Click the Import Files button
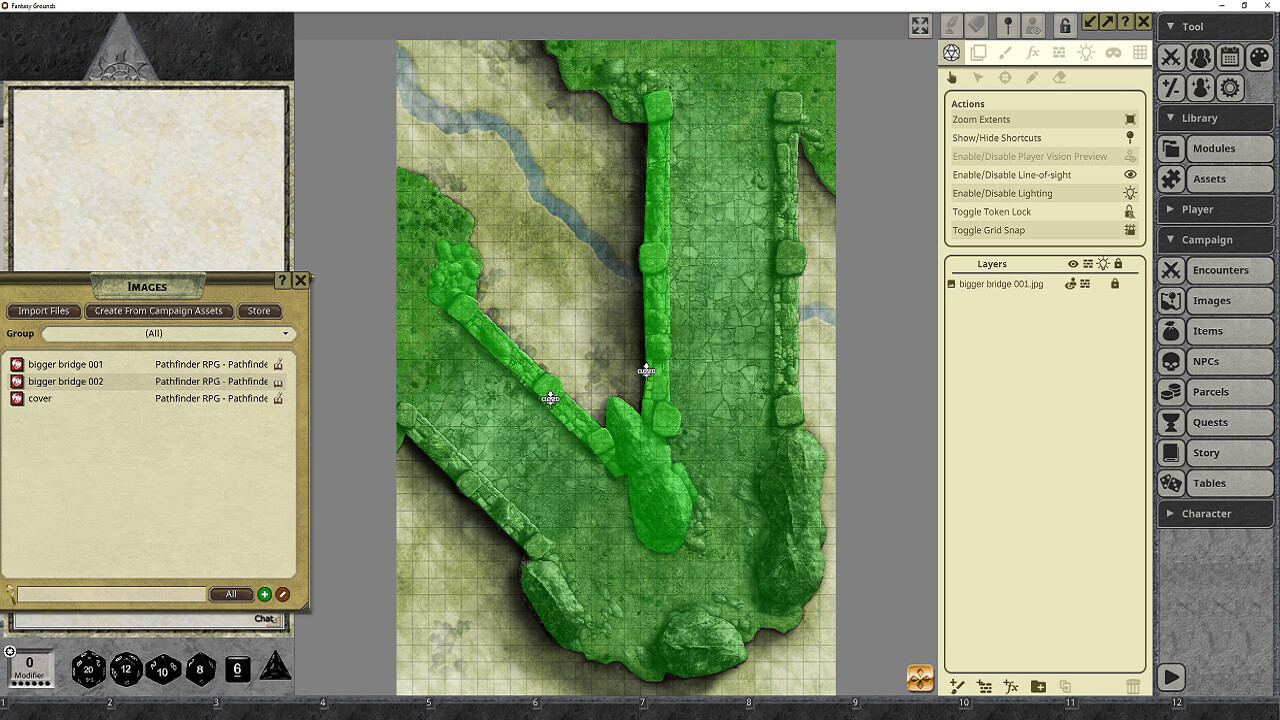This screenshot has width=1280, height=720. [43, 311]
